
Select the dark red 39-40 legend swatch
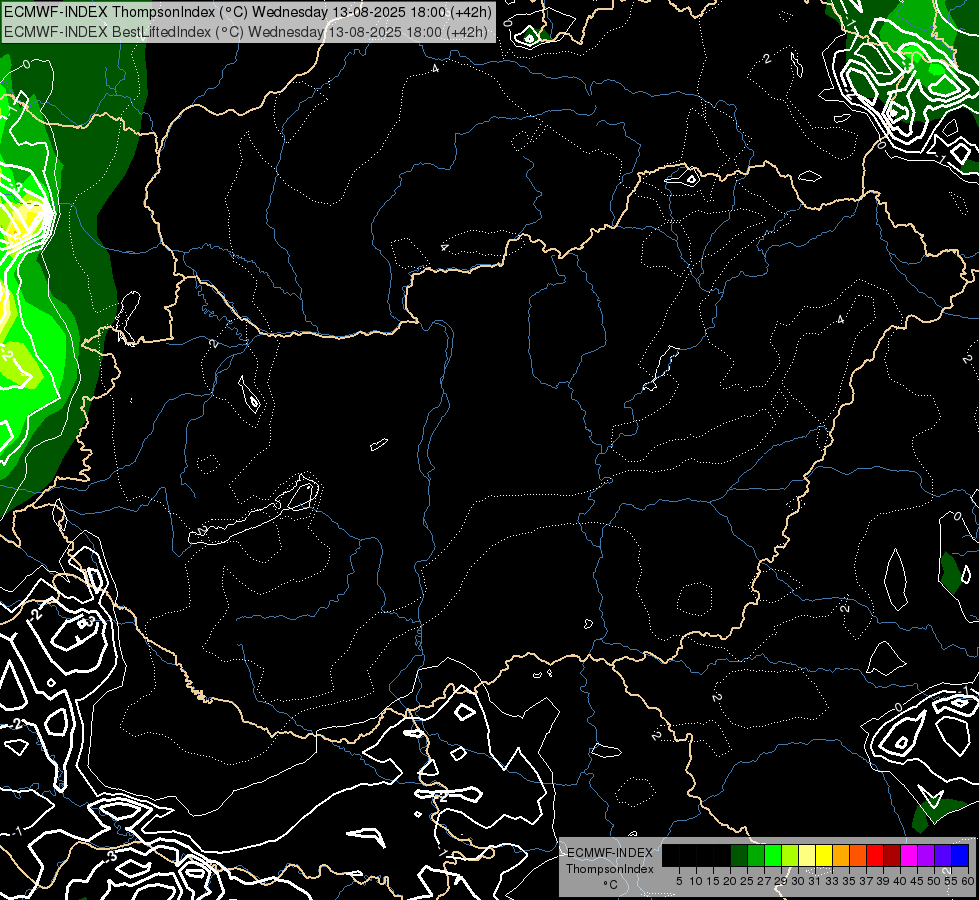892,855
